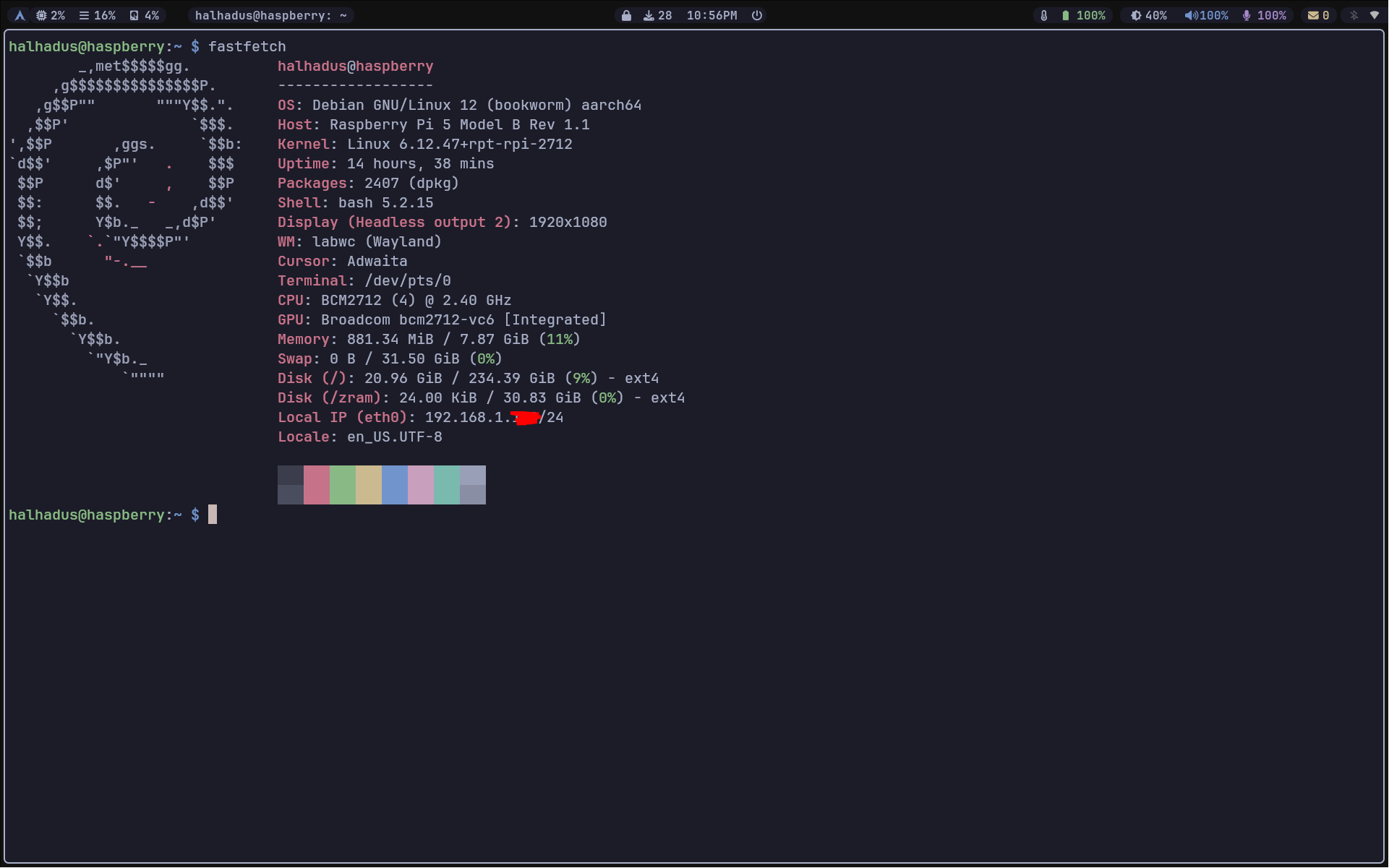Click the 'Host: Raspberry Pi 5' line
The image size is (1389, 868).
pyautogui.click(x=433, y=125)
